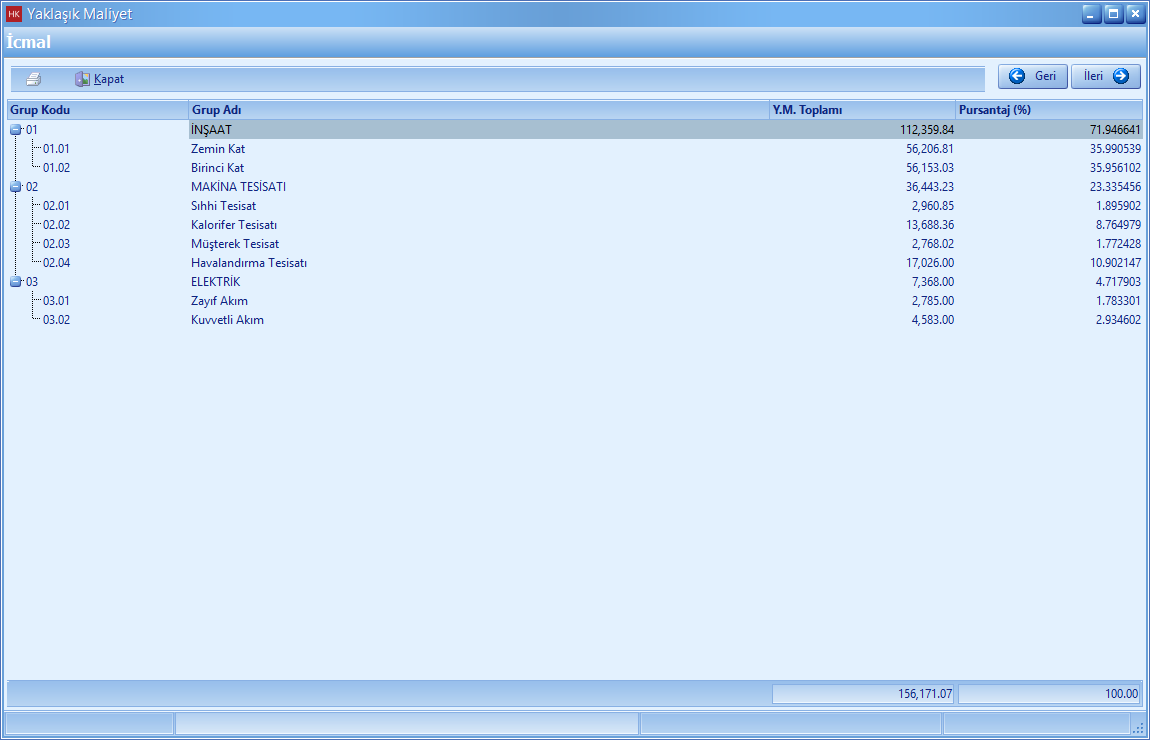Select the Havalandırma Tesisatı row

[248, 263]
